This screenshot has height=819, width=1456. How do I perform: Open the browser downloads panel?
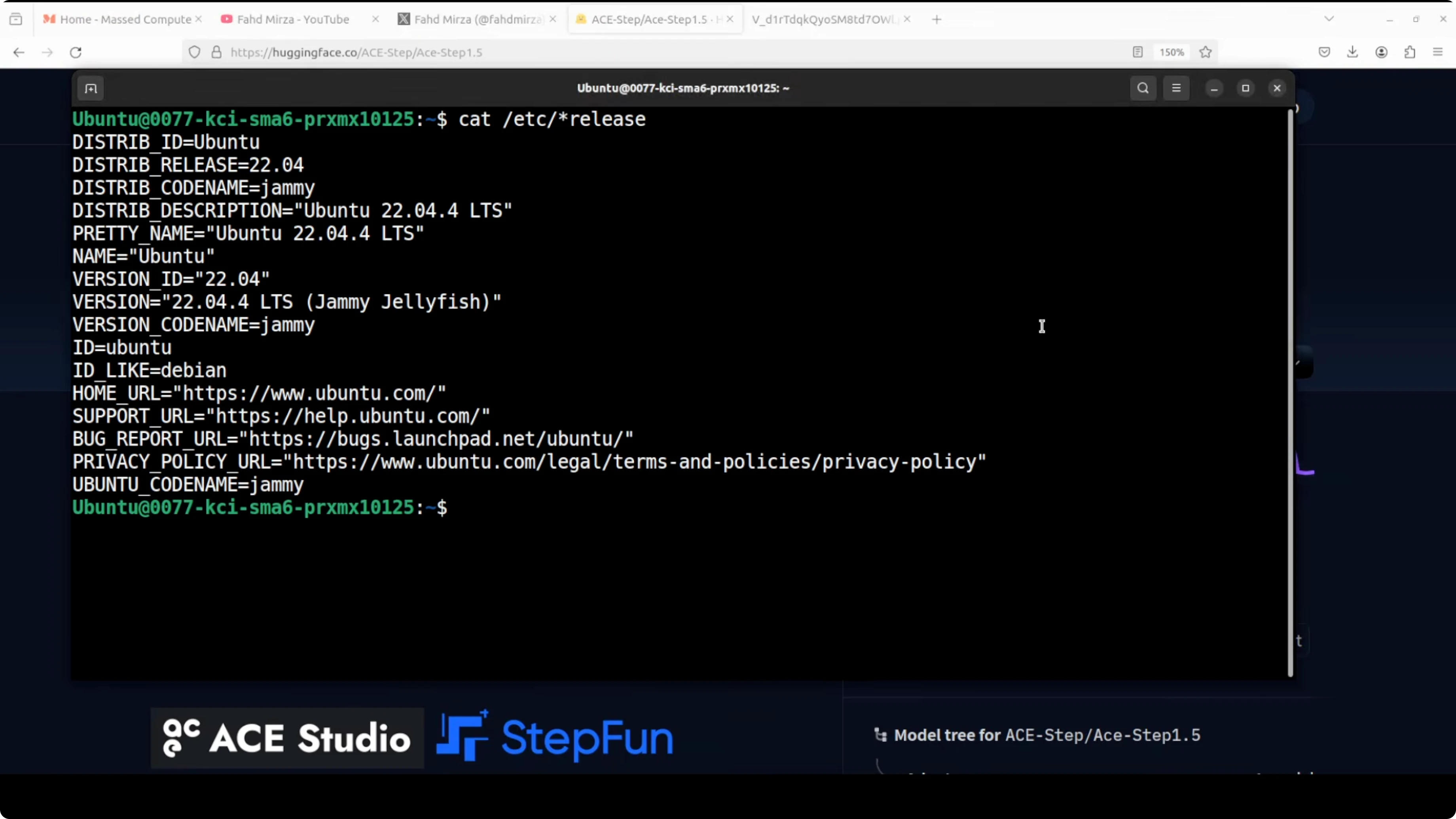pyautogui.click(x=1353, y=53)
